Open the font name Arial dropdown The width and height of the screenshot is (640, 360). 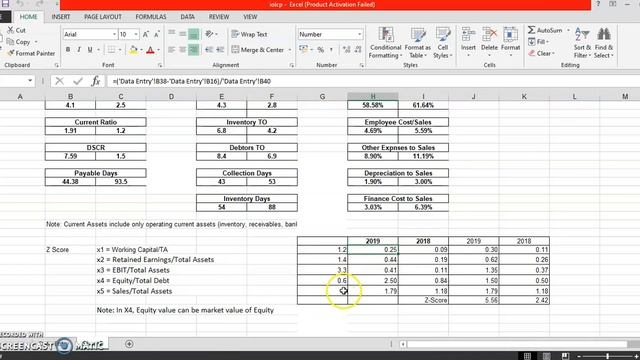click(x=114, y=34)
